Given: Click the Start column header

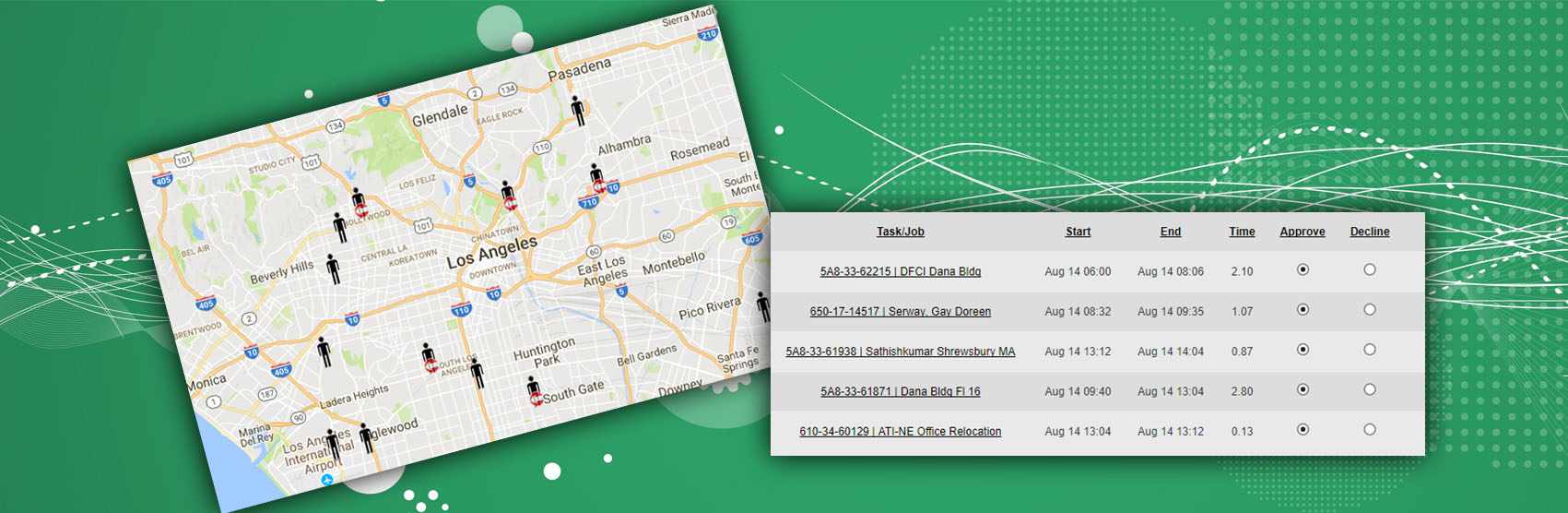Looking at the screenshot, I should tap(1078, 232).
